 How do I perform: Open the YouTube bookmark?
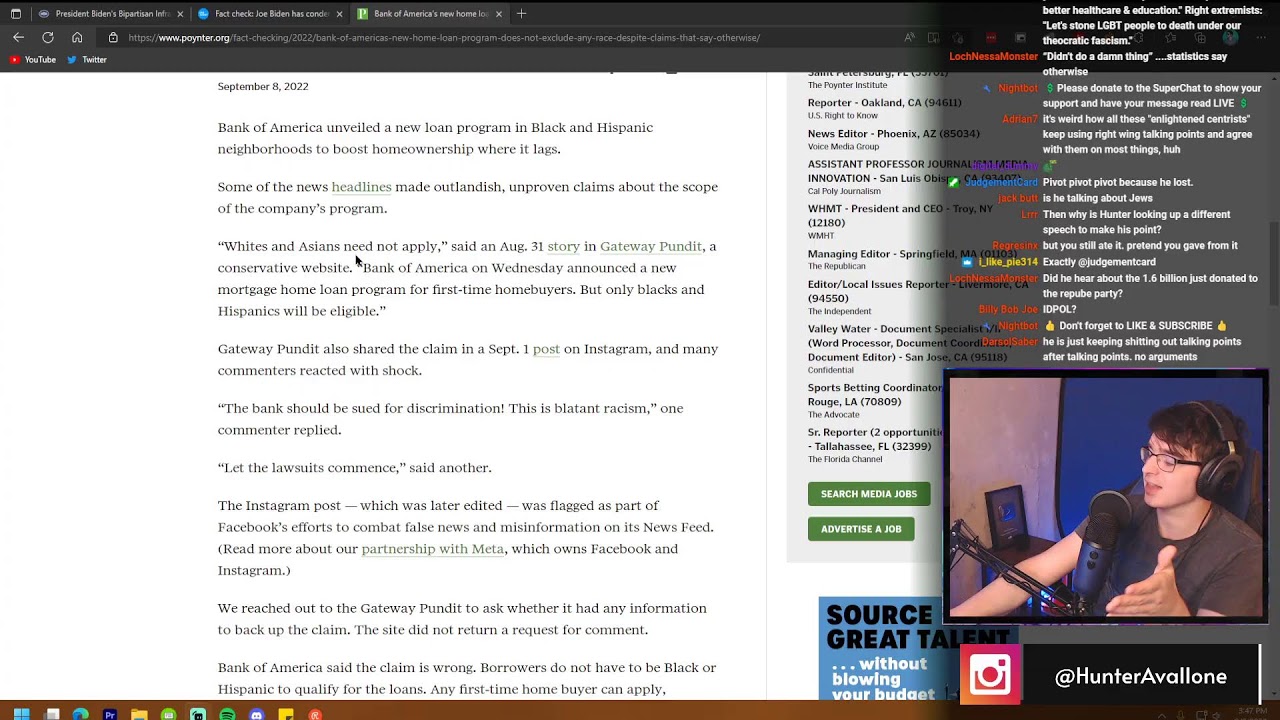point(32,60)
